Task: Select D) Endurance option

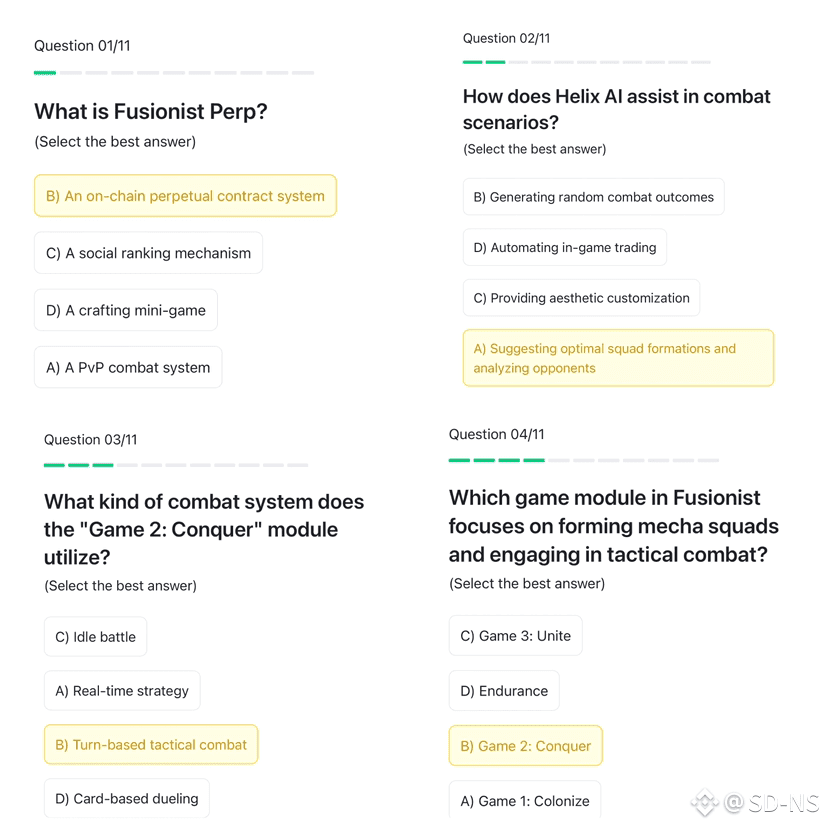Action: [504, 691]
